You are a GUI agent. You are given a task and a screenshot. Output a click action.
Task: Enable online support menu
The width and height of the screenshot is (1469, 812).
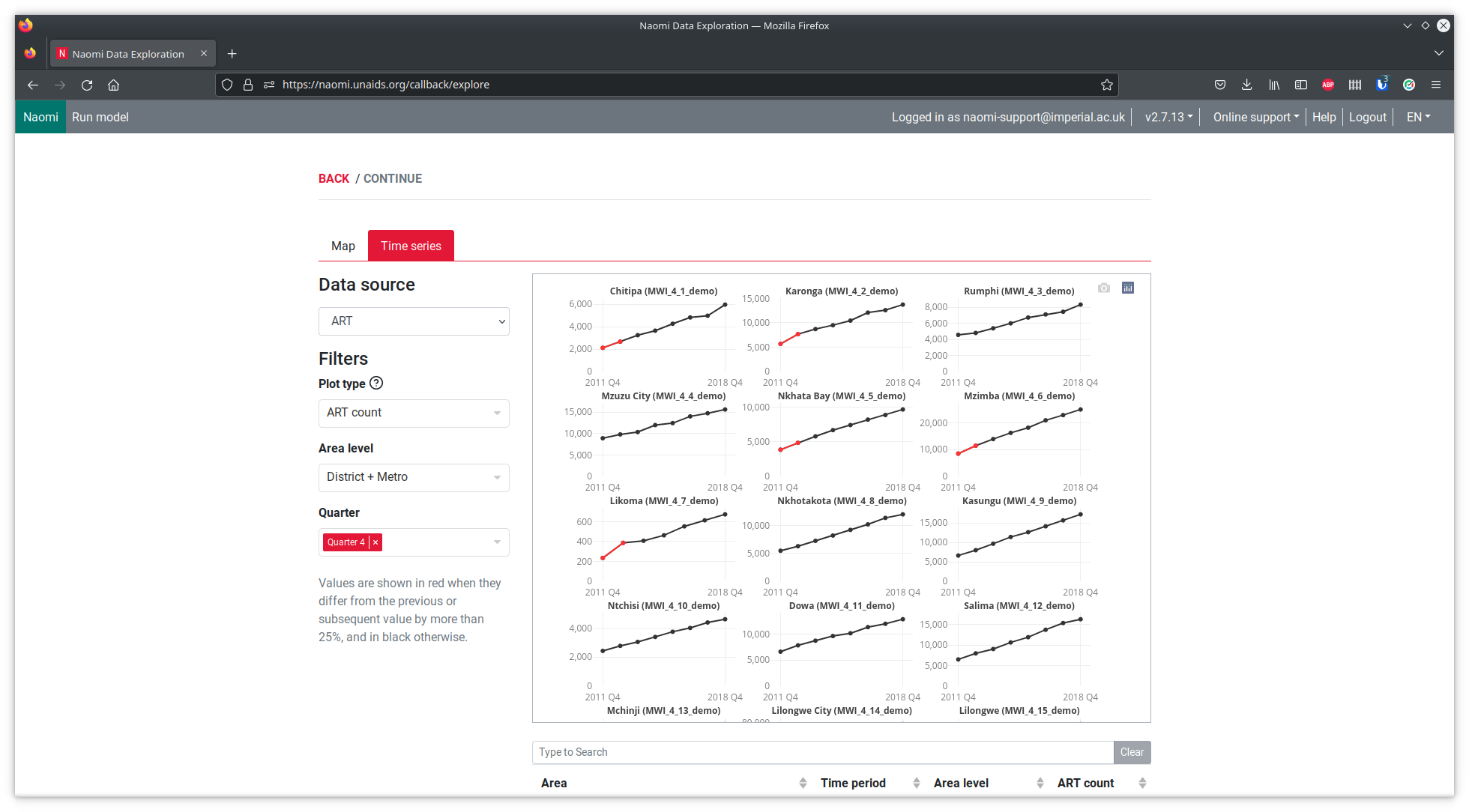1254,117
